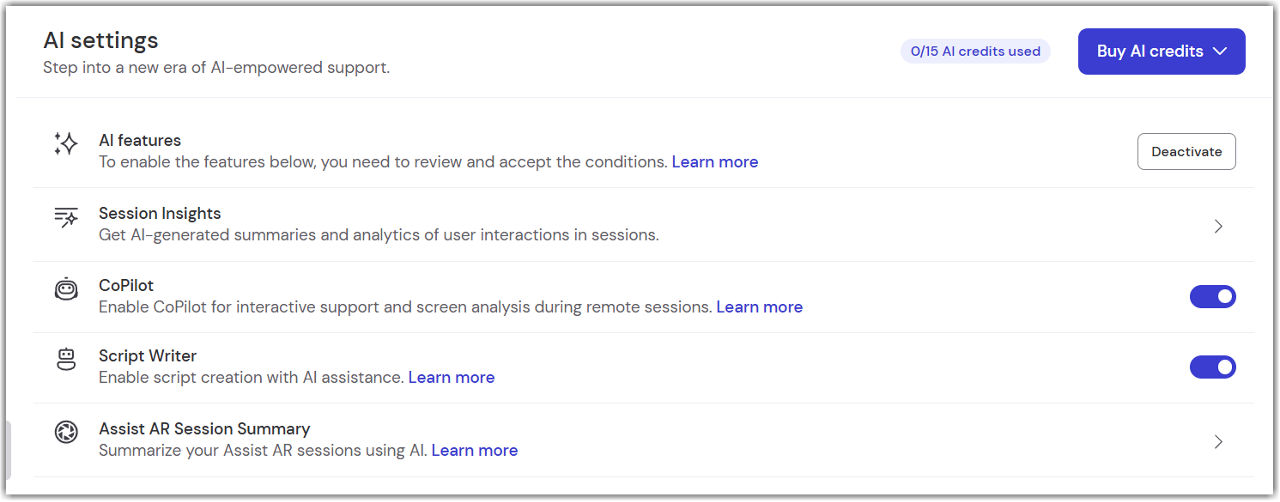Click the Assist AR Session Summary icon
1280x502 pixels.
click(x=66, y=433)
